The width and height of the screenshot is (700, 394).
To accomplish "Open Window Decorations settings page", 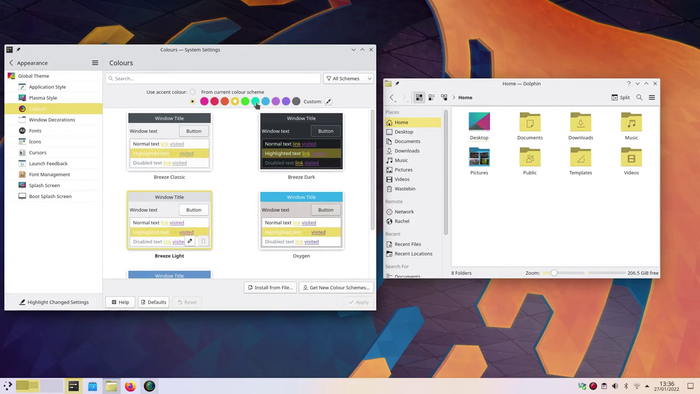I will (x=52, y=120).
